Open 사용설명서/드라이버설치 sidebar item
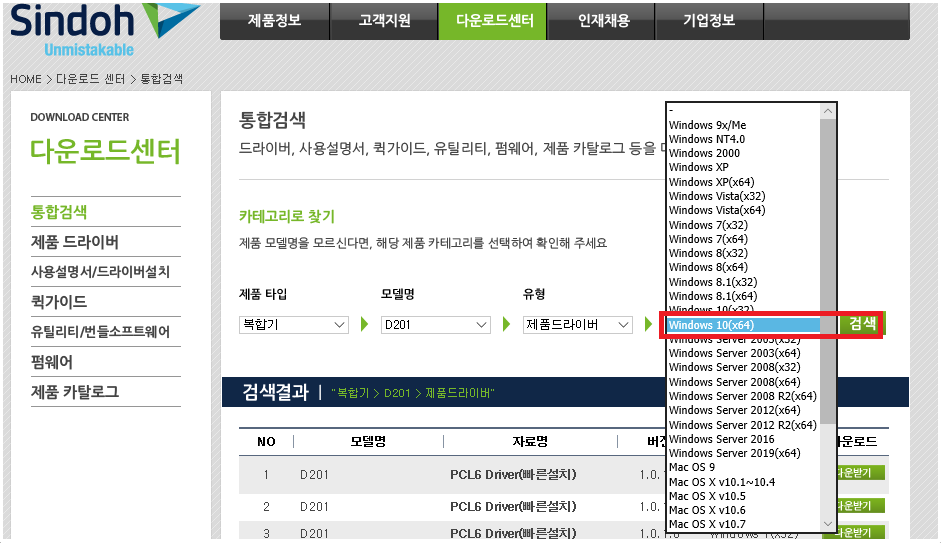941x543 pixels. click(x=100, y=272)
